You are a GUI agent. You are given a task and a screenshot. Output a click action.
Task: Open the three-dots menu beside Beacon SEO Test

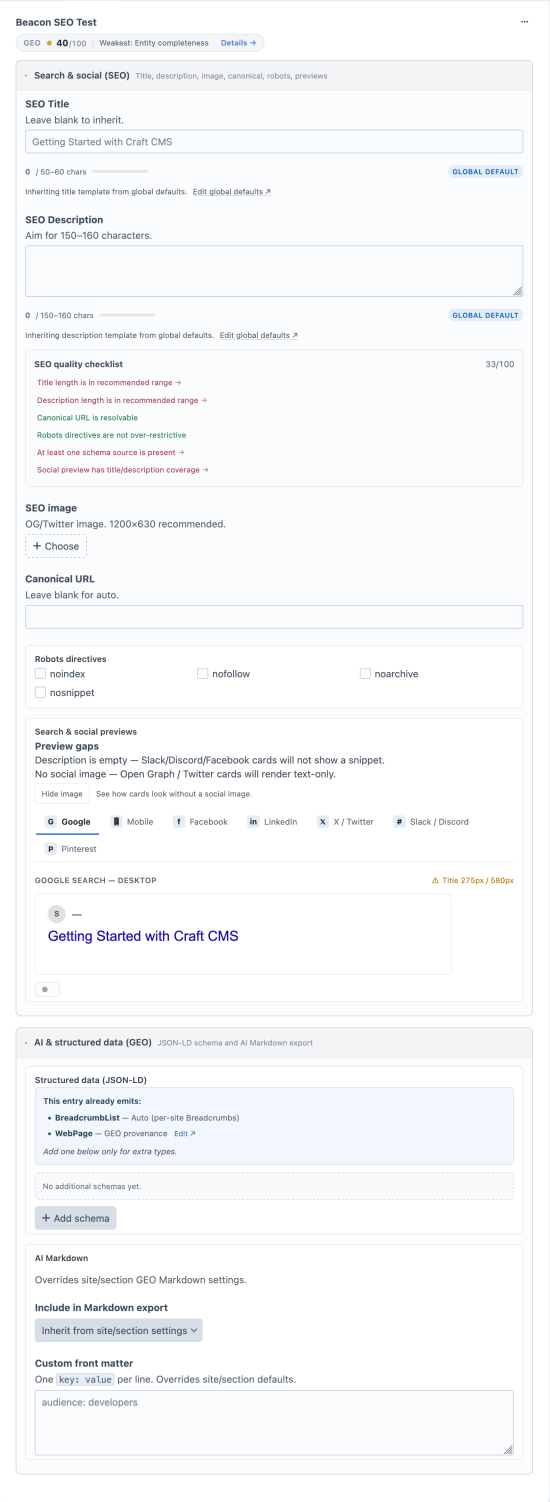524,21
